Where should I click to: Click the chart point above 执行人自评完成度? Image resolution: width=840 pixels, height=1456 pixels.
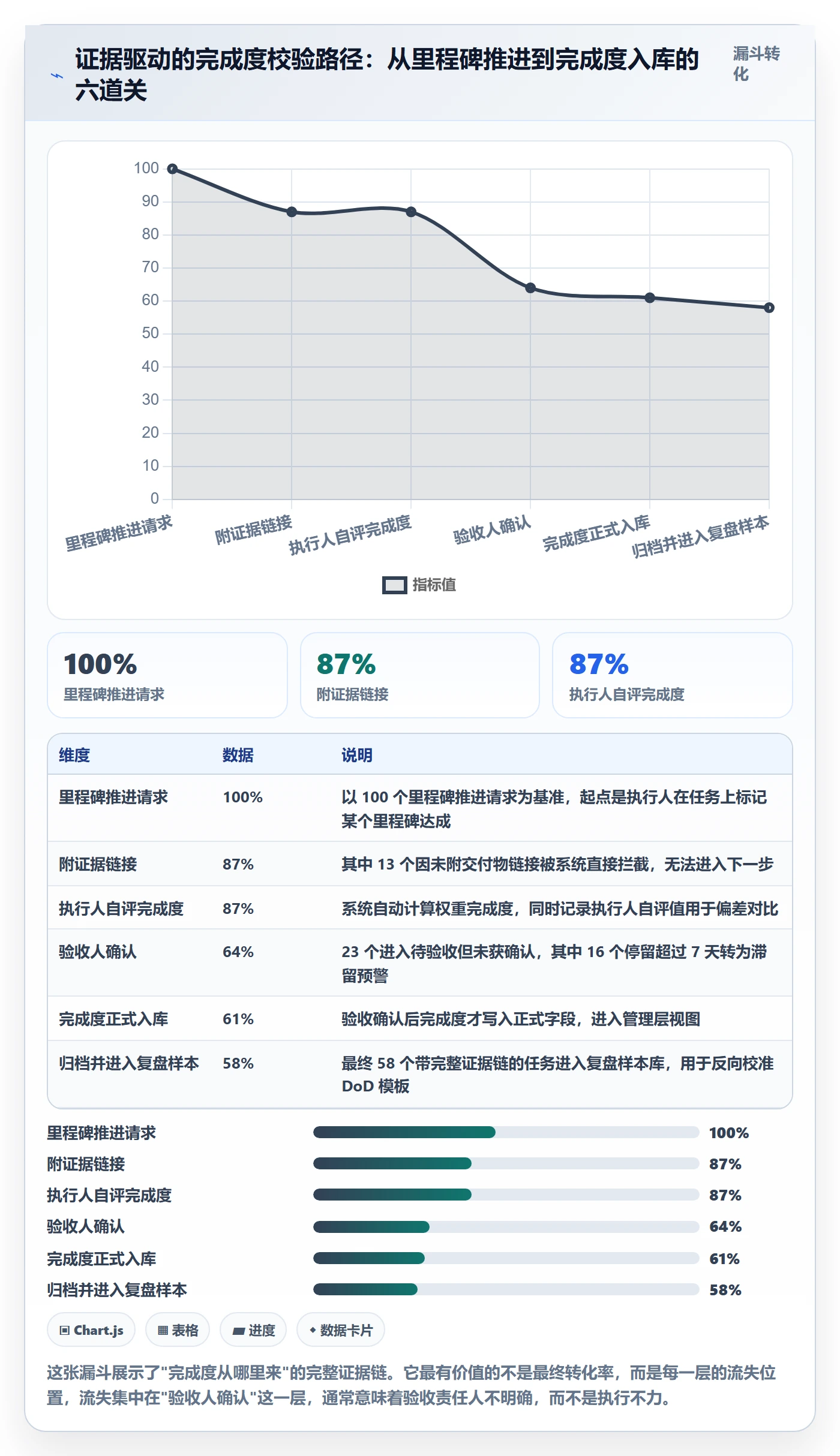coord(411,212)
